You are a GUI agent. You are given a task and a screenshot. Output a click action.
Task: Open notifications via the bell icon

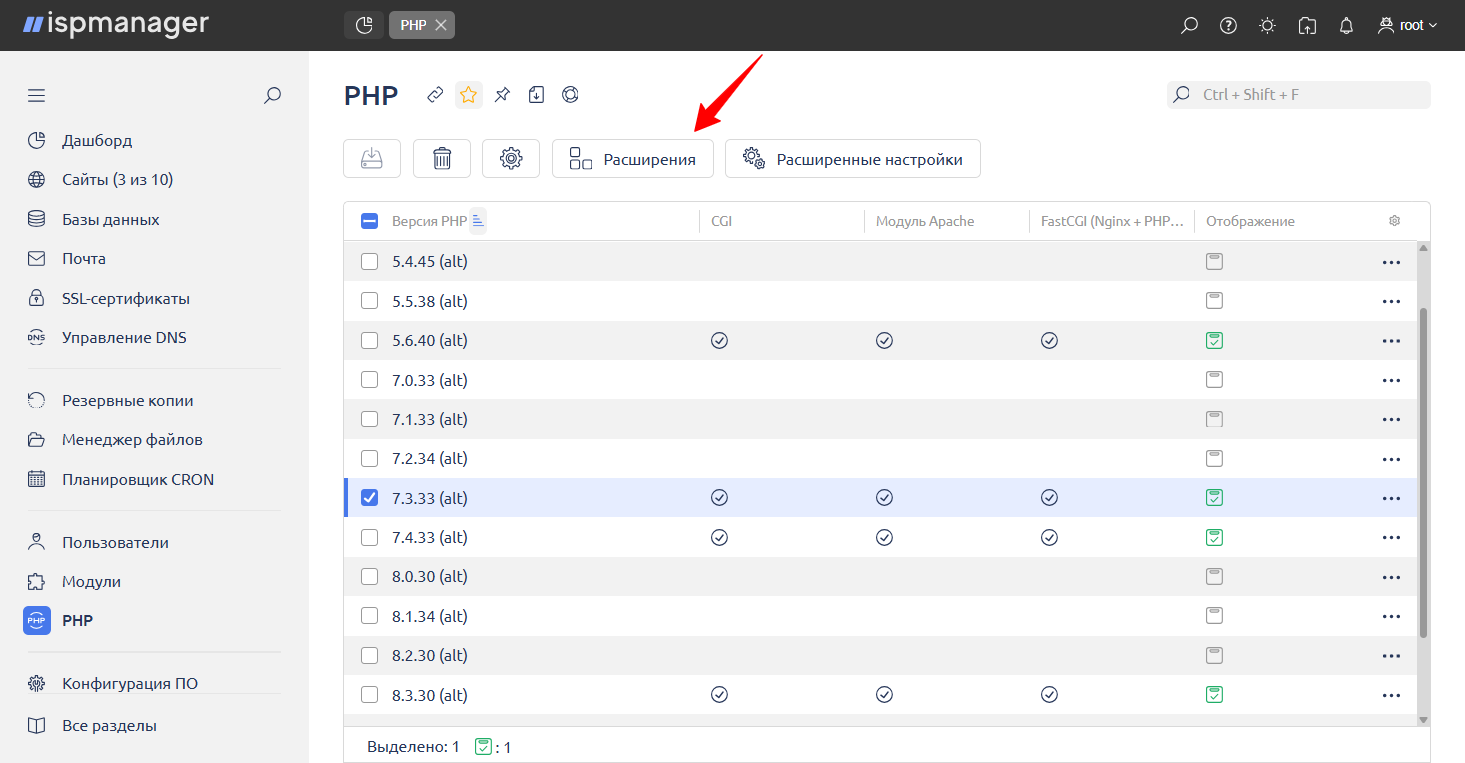click(x=1345, y=25)
